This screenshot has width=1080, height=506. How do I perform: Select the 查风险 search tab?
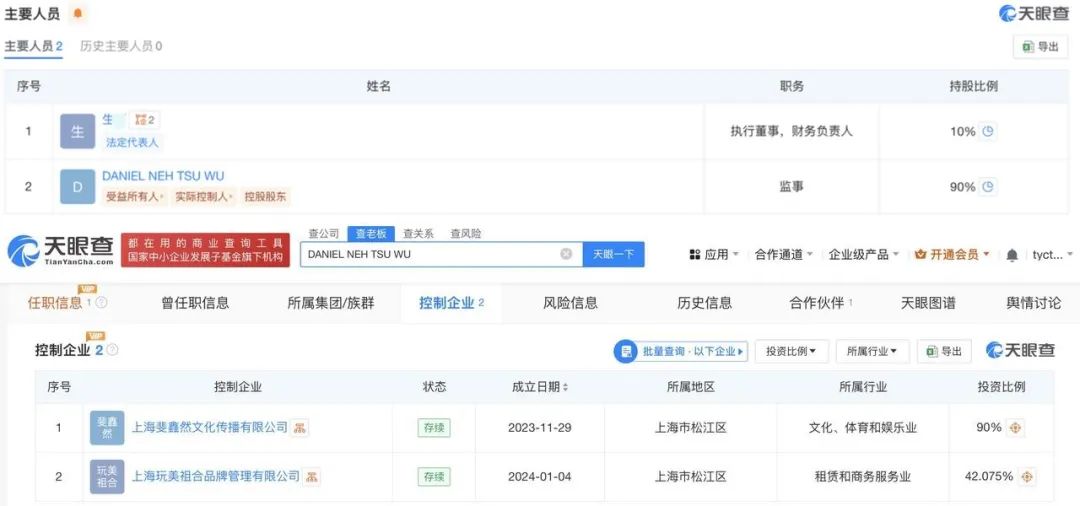tap(466, 234)
